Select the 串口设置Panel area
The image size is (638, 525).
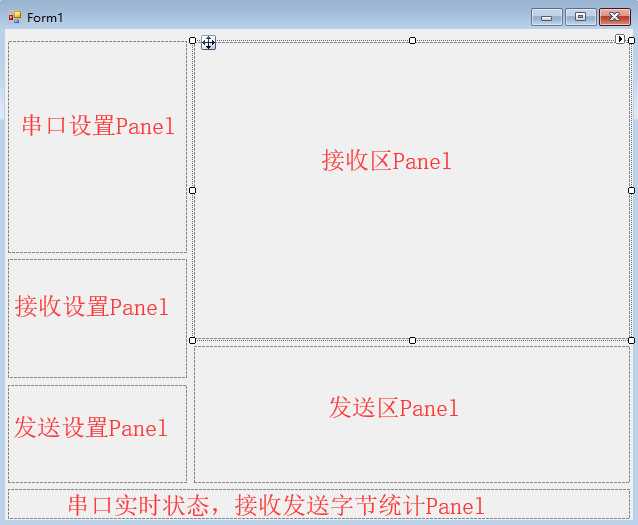(x=97, y=147)
